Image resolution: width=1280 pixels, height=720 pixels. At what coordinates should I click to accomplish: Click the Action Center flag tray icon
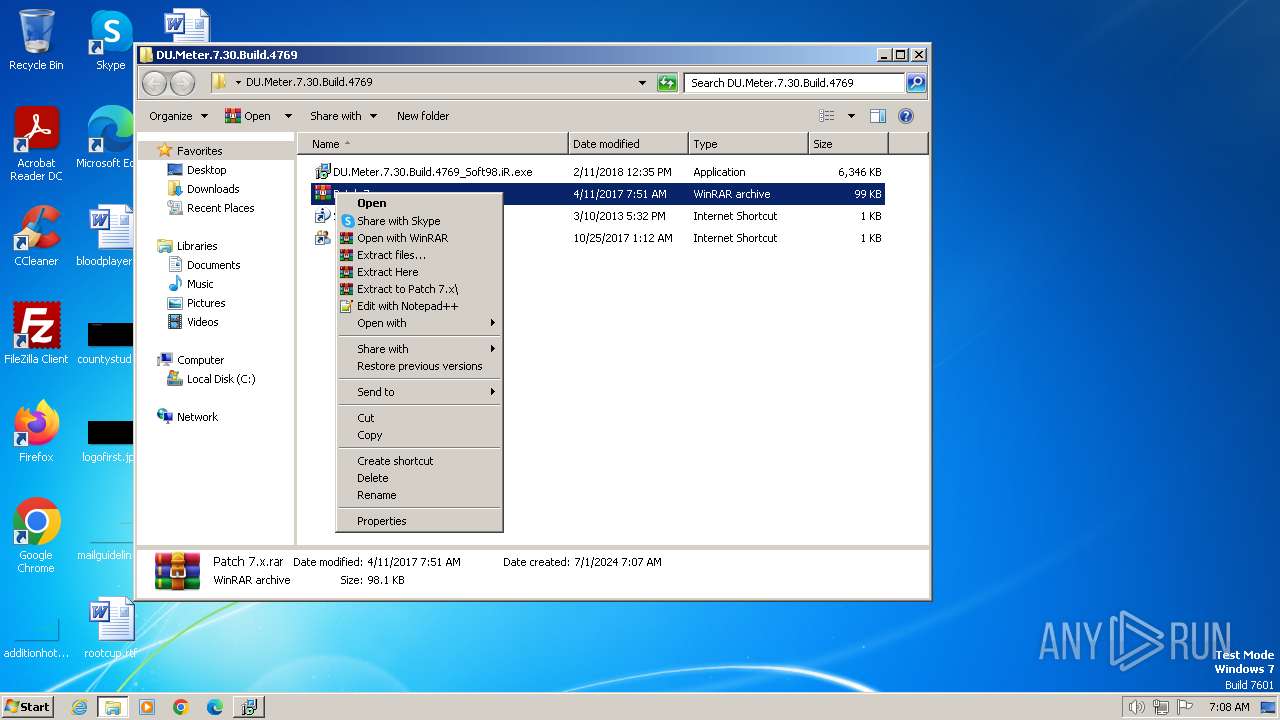click(x=1185, y=707)
